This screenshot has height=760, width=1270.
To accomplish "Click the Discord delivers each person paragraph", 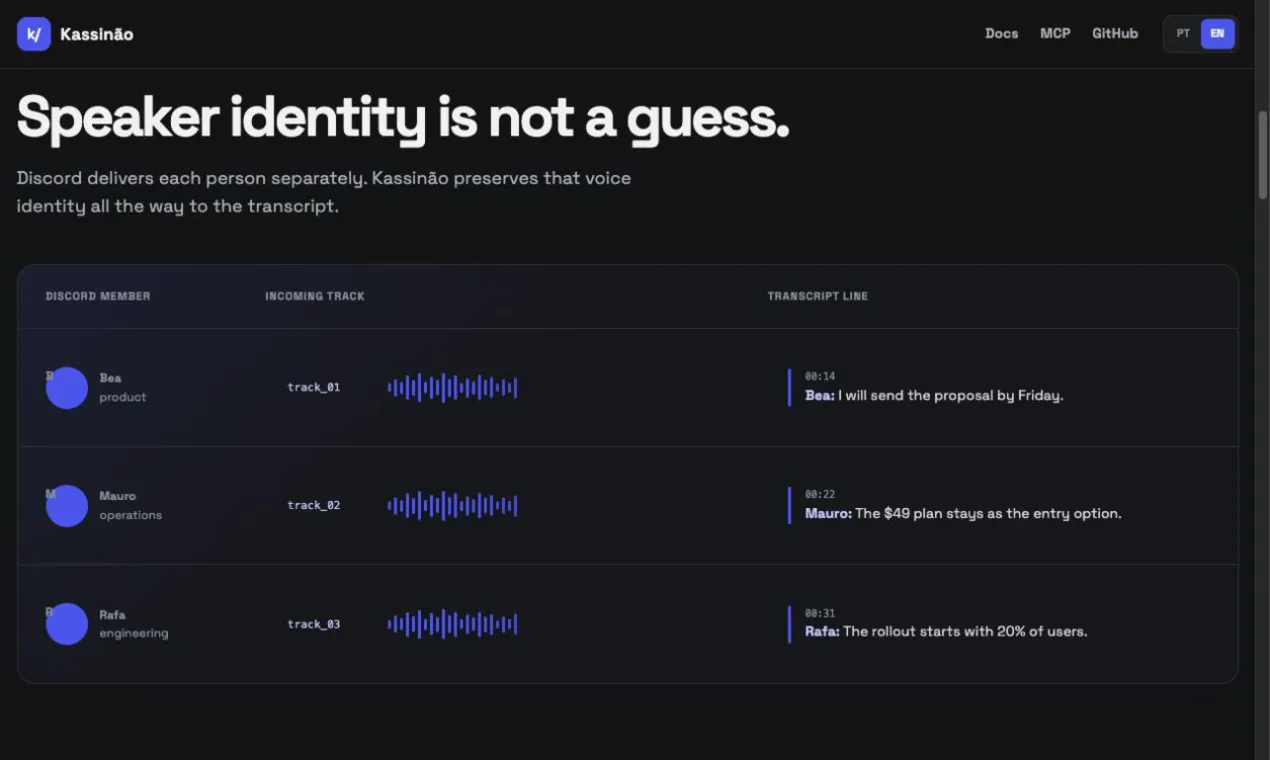I will coord(324,192).
